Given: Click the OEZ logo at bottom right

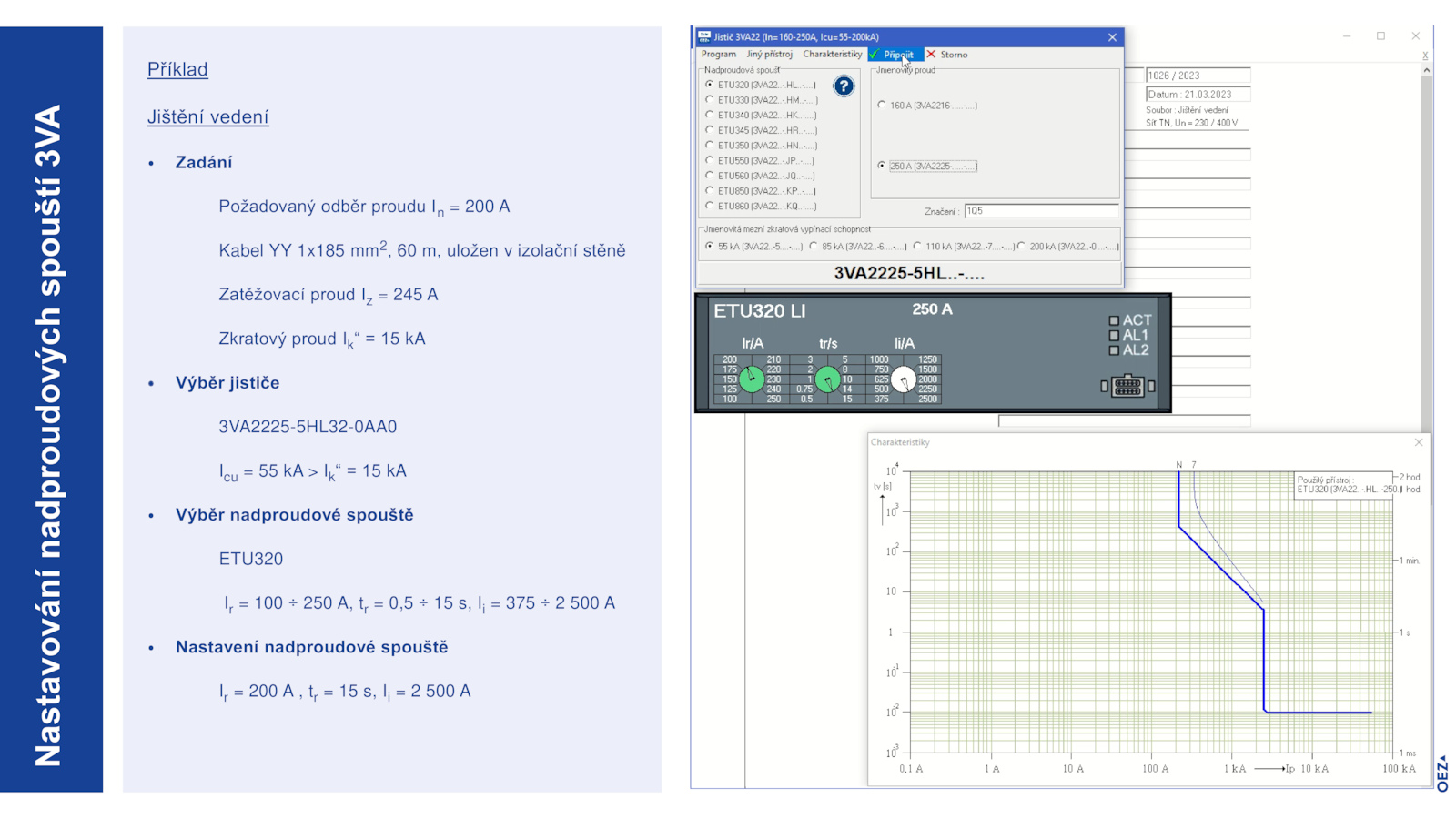Looking at the screenshot, I should click(1443, 773).
